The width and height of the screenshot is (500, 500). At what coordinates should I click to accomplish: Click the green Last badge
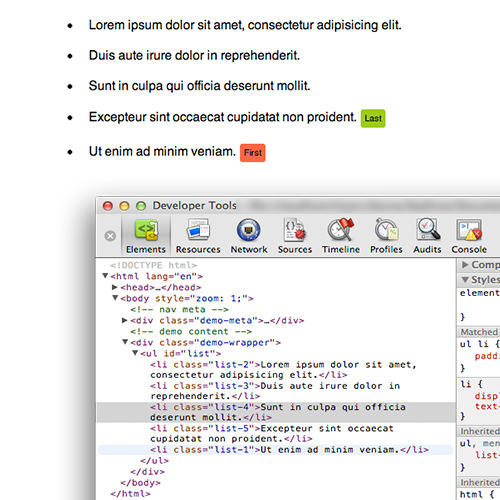(x=373, y=118)
